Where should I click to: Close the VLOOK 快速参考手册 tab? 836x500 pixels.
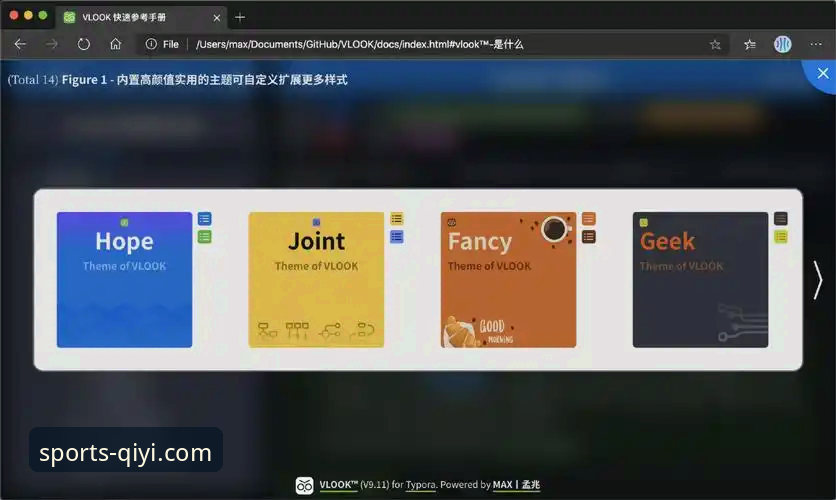click(x=216, y=18)
